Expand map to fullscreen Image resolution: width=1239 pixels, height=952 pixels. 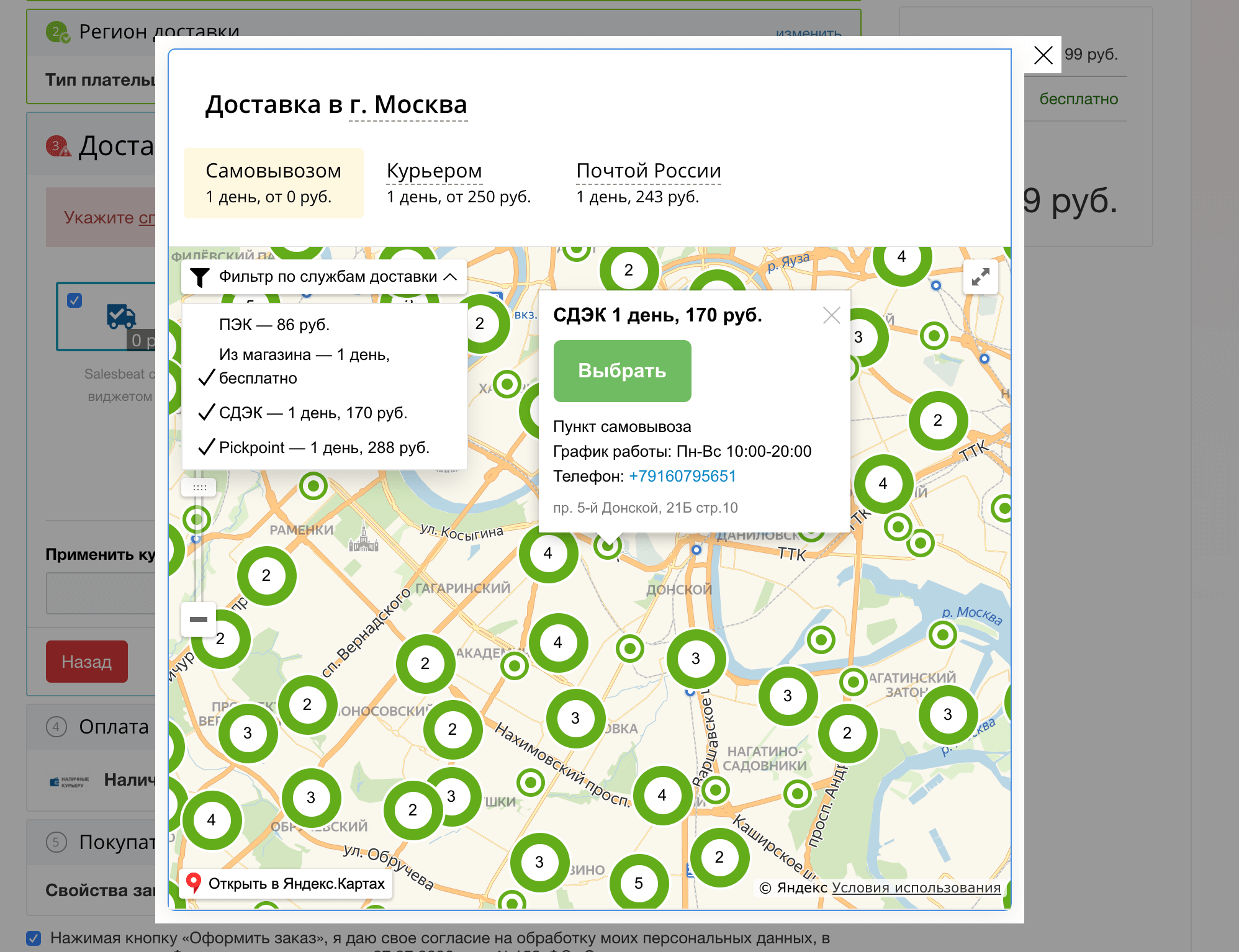[x=980, y=277]
